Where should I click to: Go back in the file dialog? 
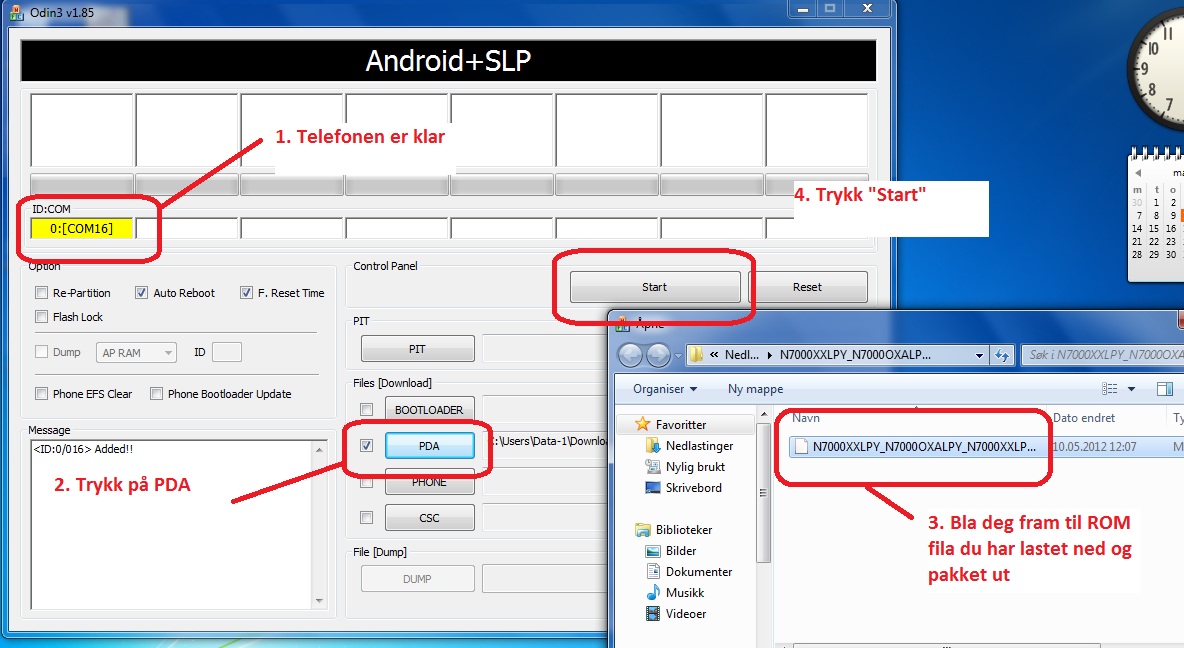tap(631, 354)
